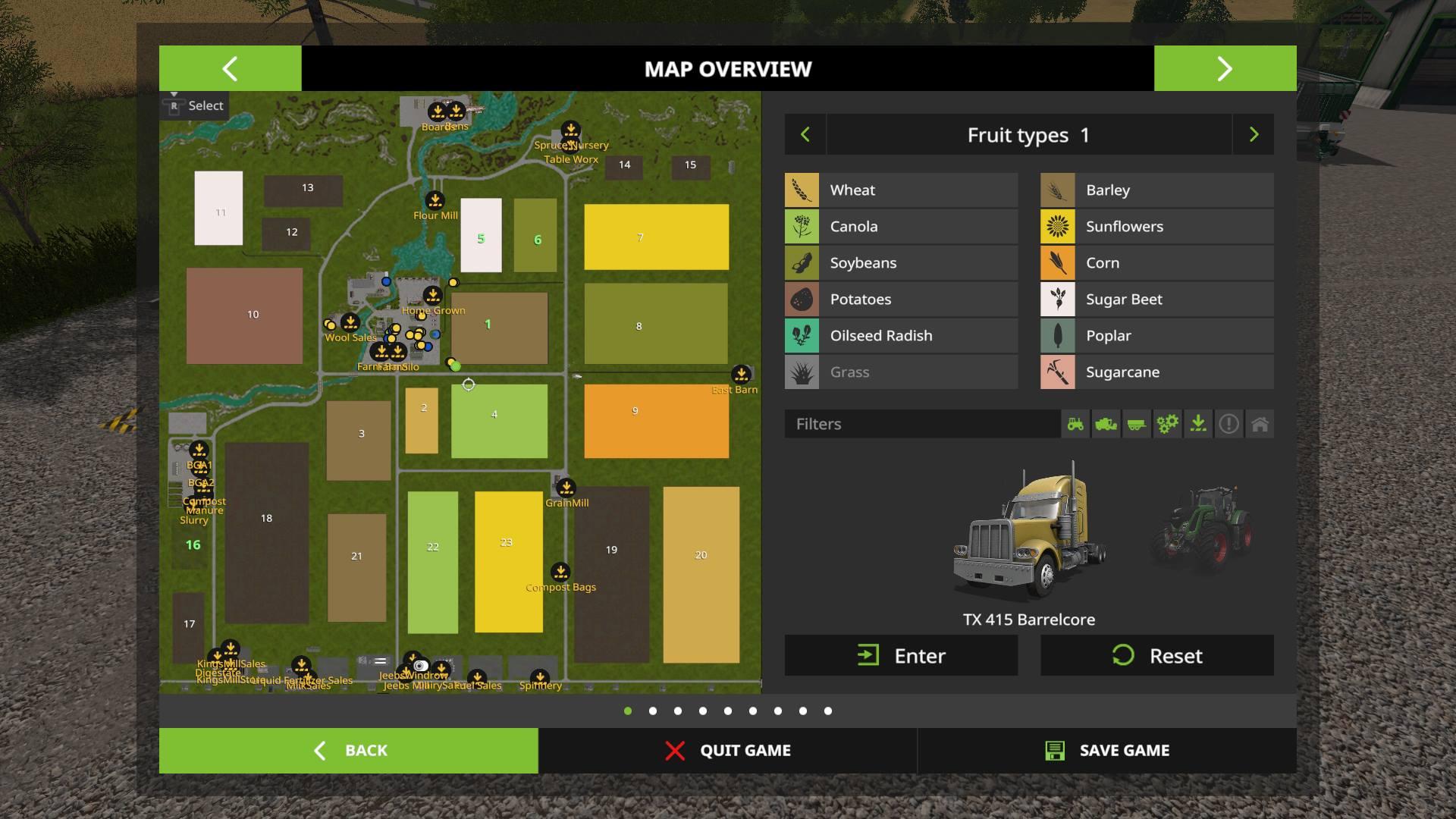The height and width of the screenshot is (819, 1456).
Task: Toggle the trailer filter icon
Action: (x=1136, y=424)
